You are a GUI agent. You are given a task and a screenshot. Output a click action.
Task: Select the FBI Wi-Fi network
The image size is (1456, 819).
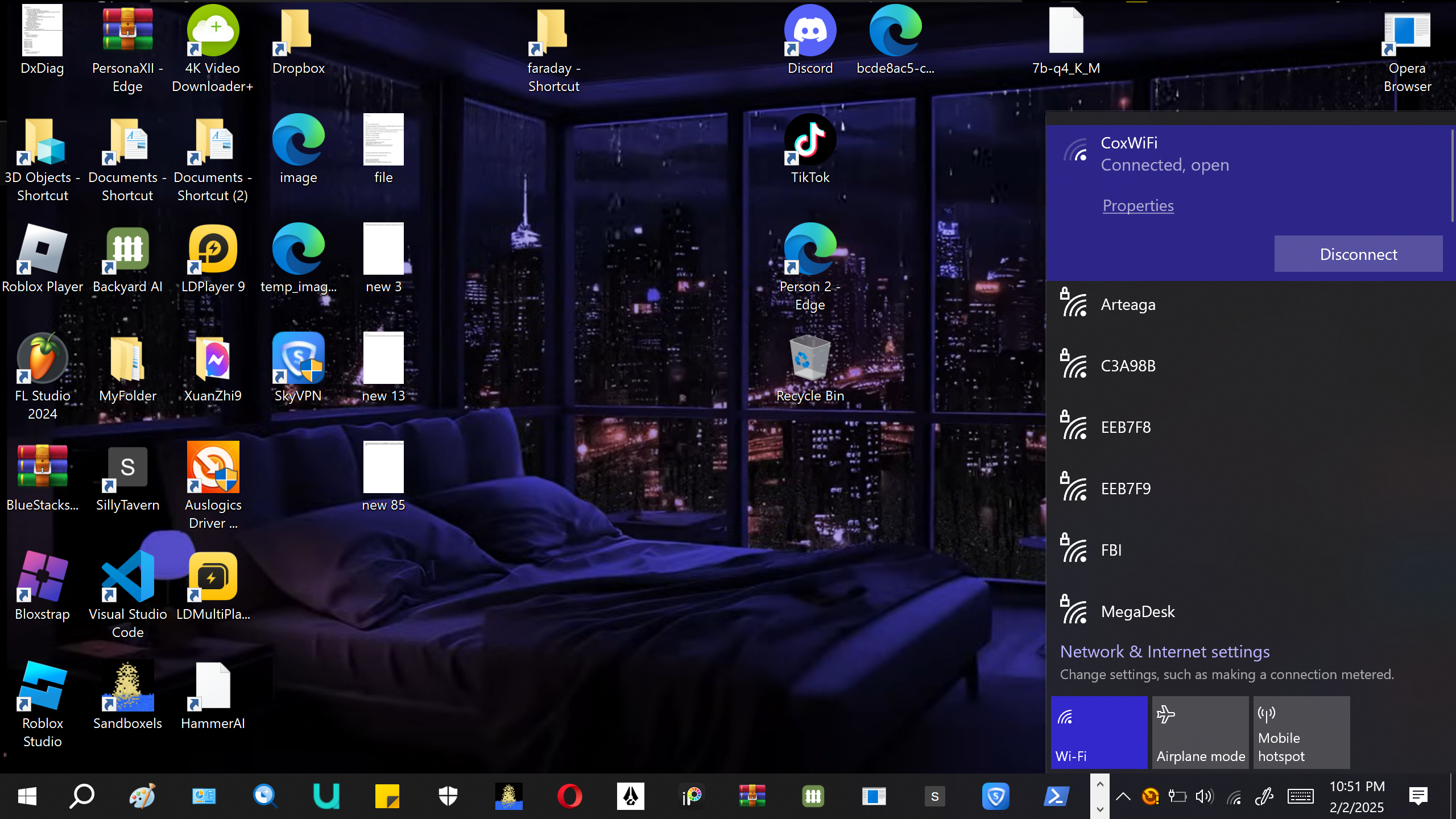[1111, 550]
